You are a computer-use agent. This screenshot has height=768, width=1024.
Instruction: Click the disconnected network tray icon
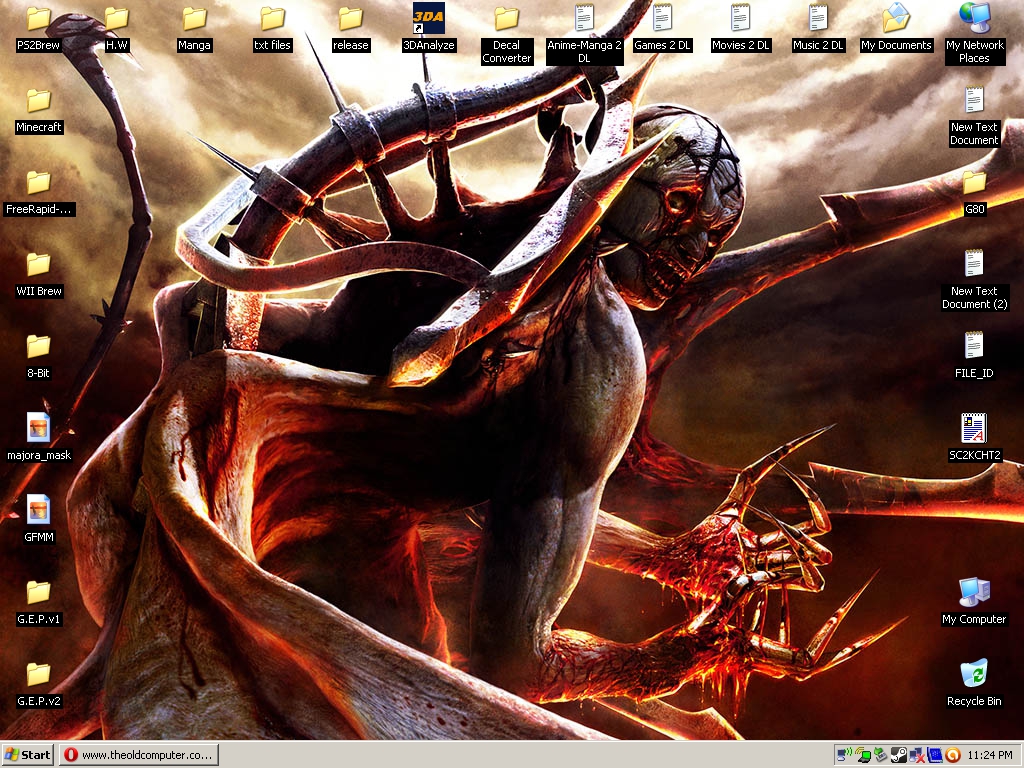916,755
